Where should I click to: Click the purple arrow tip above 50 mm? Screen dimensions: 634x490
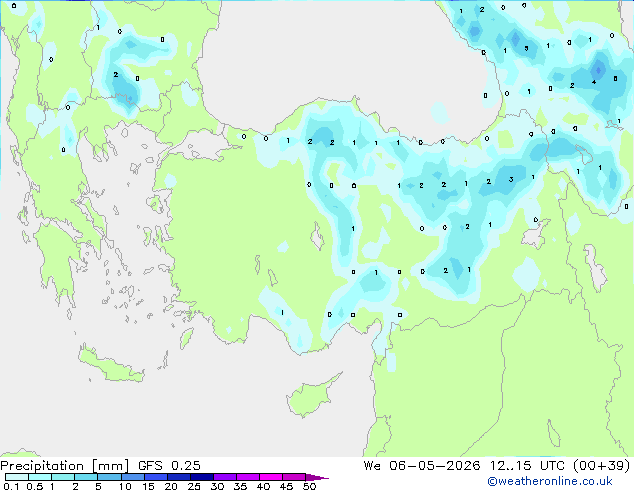click(317, 477)
